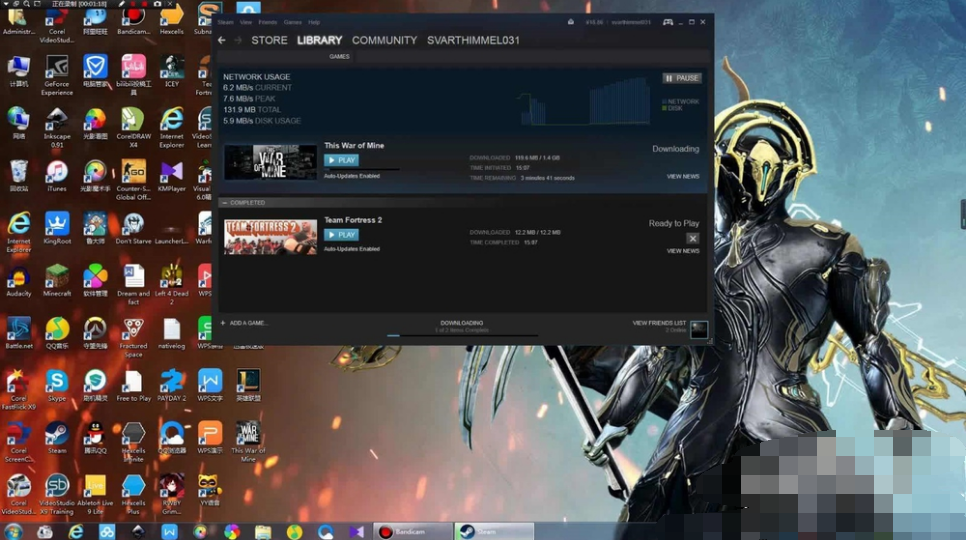This screenshot has height=540, width=966.
Task: Open Windows Start button
Action: [13, 531]
